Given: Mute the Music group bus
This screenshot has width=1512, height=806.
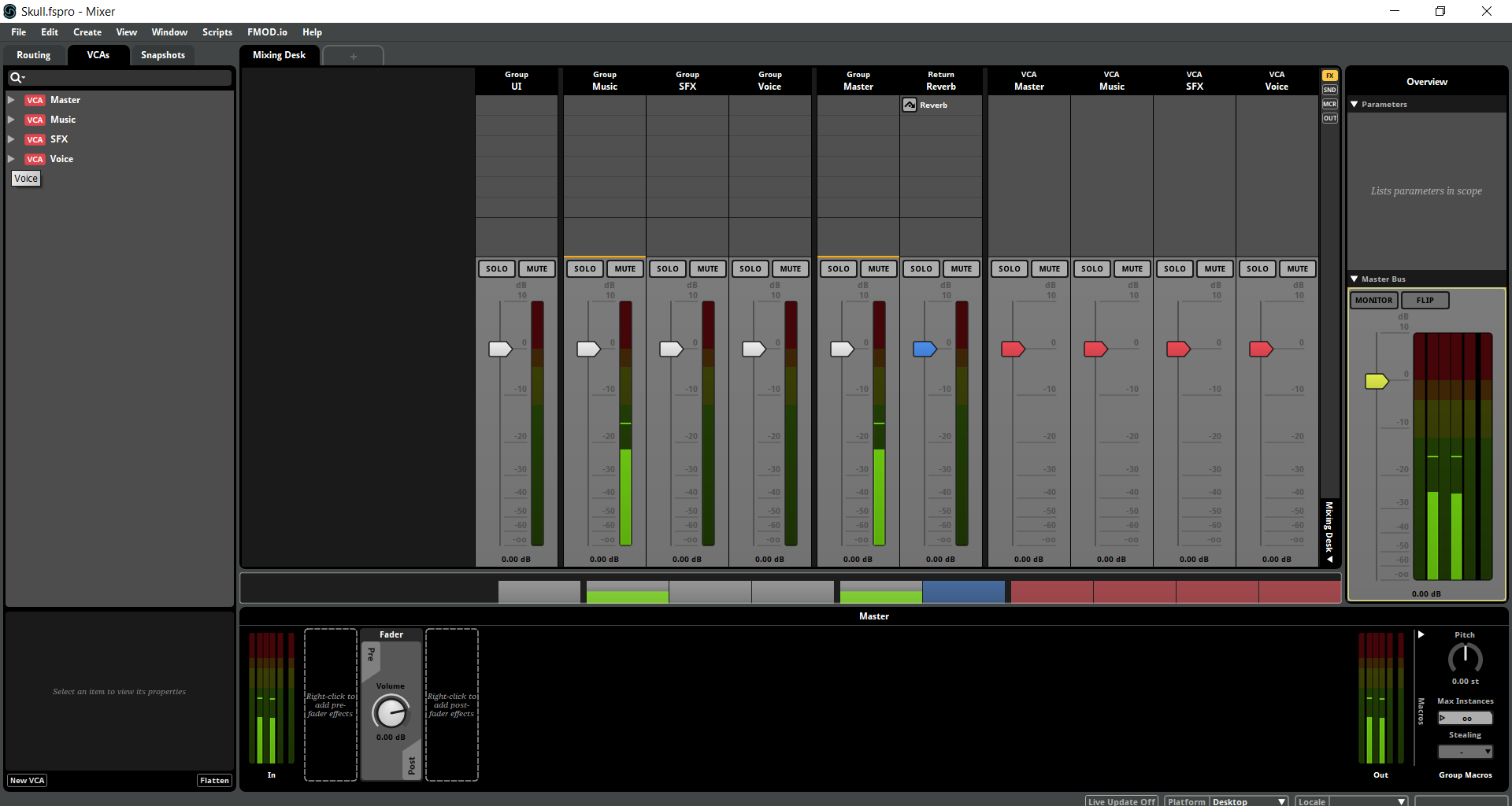Looking at the screenshot, I should (x=625, y=269).
